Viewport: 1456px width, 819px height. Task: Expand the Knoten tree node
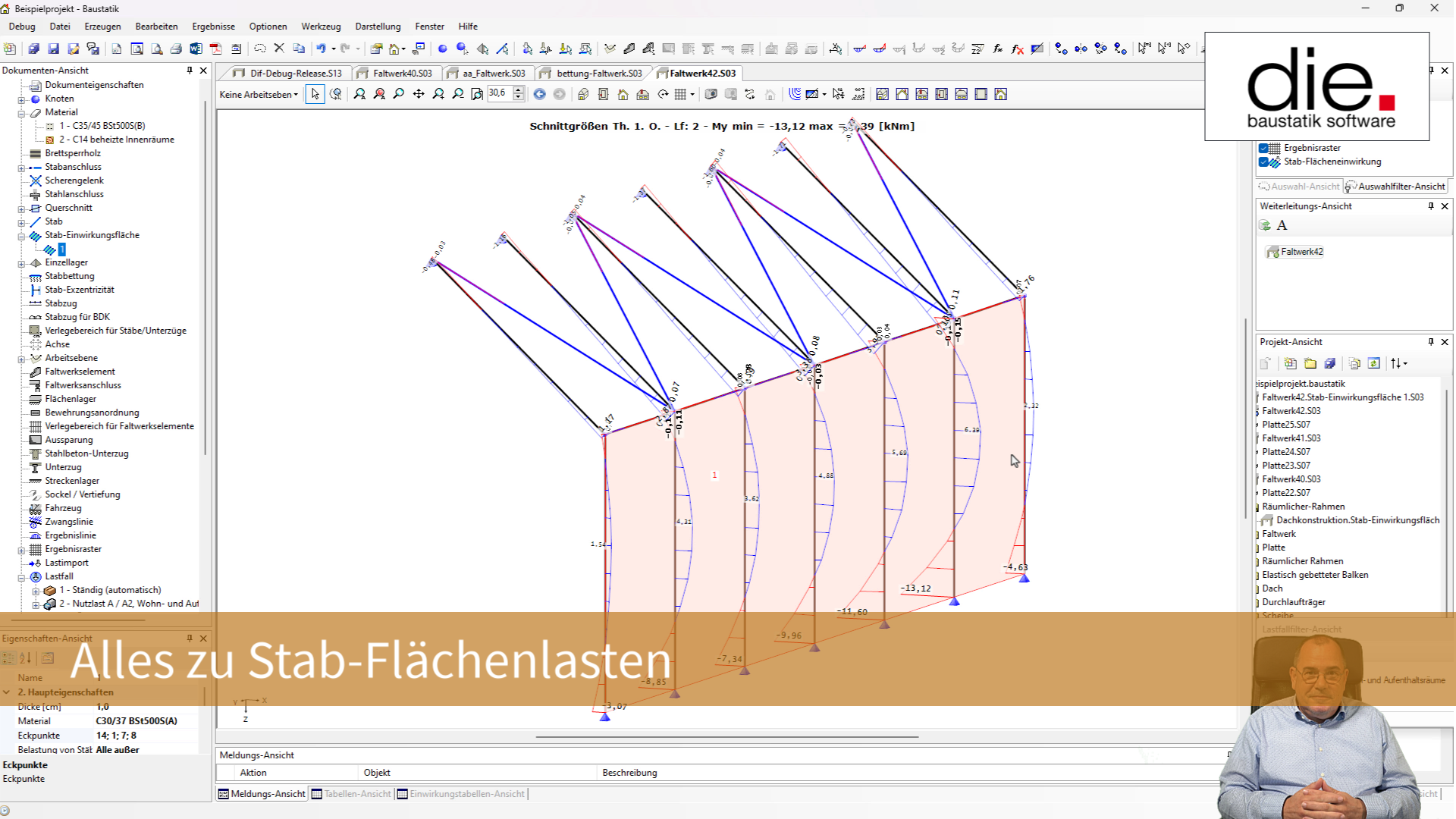coord(21,99)
